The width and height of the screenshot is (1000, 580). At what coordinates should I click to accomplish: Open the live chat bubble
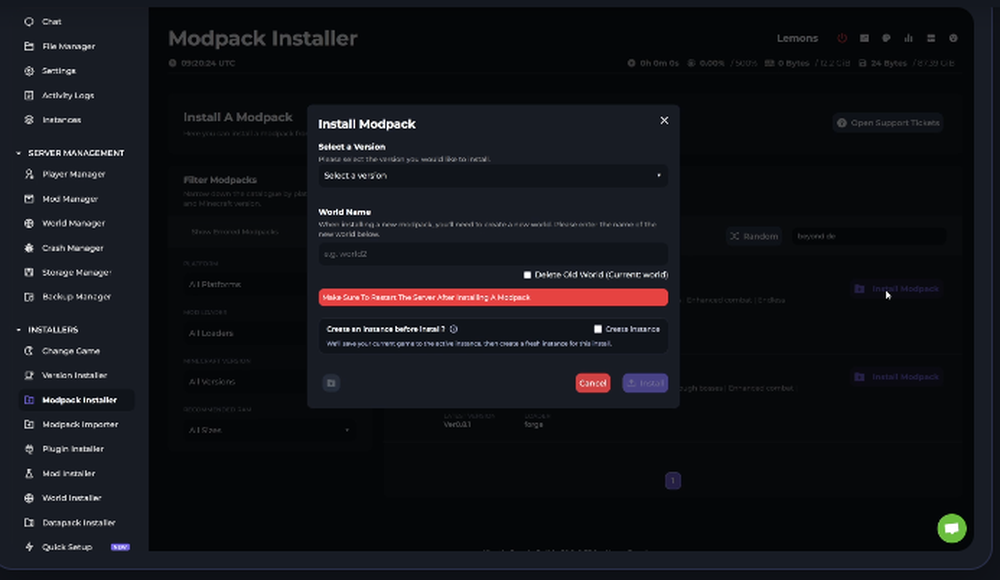951,528
